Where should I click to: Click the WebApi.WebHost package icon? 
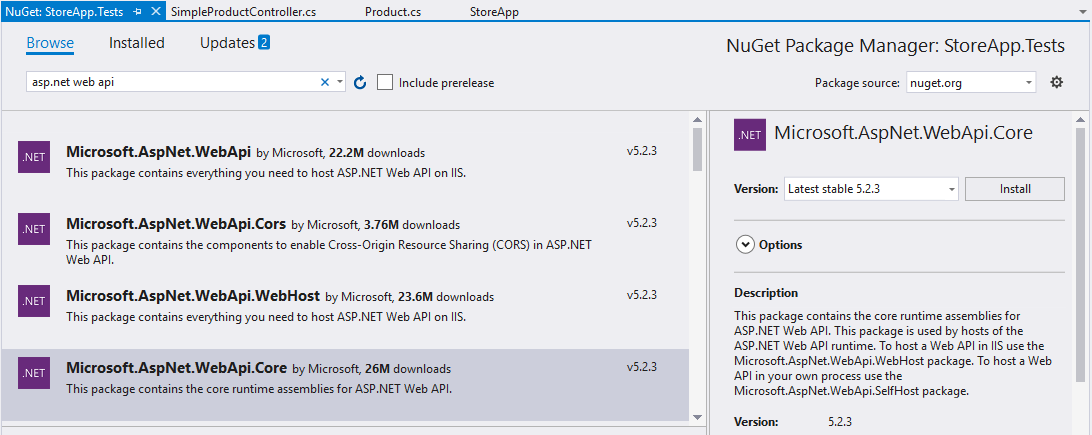point(34,302)
